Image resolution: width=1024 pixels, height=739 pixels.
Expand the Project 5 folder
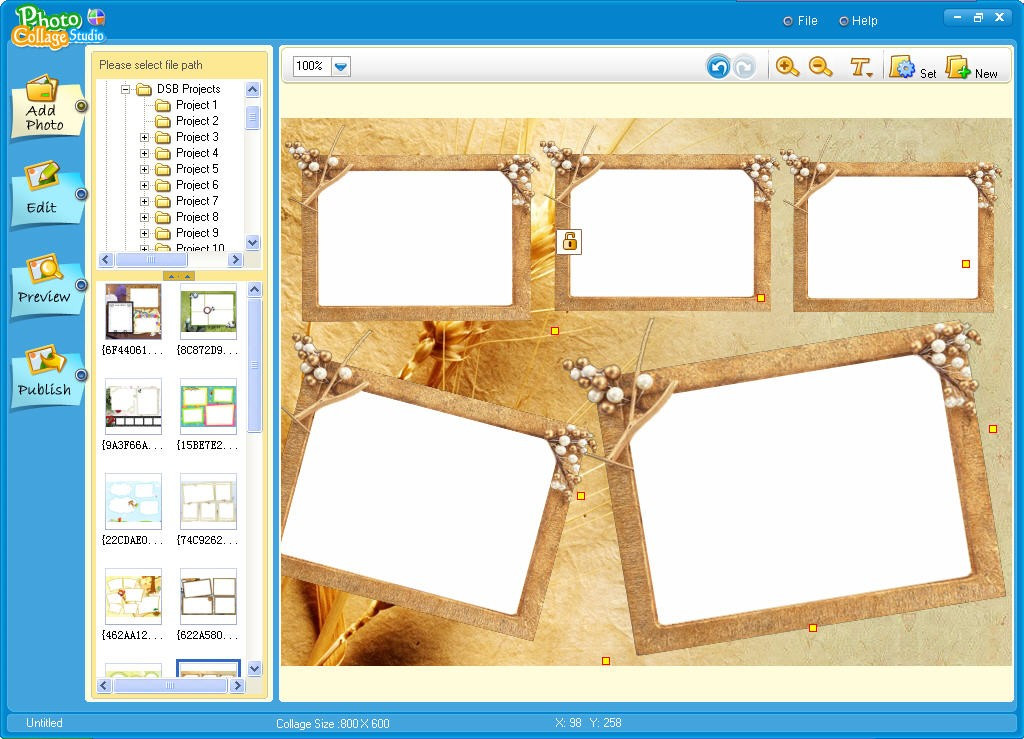tap(144, 170)
